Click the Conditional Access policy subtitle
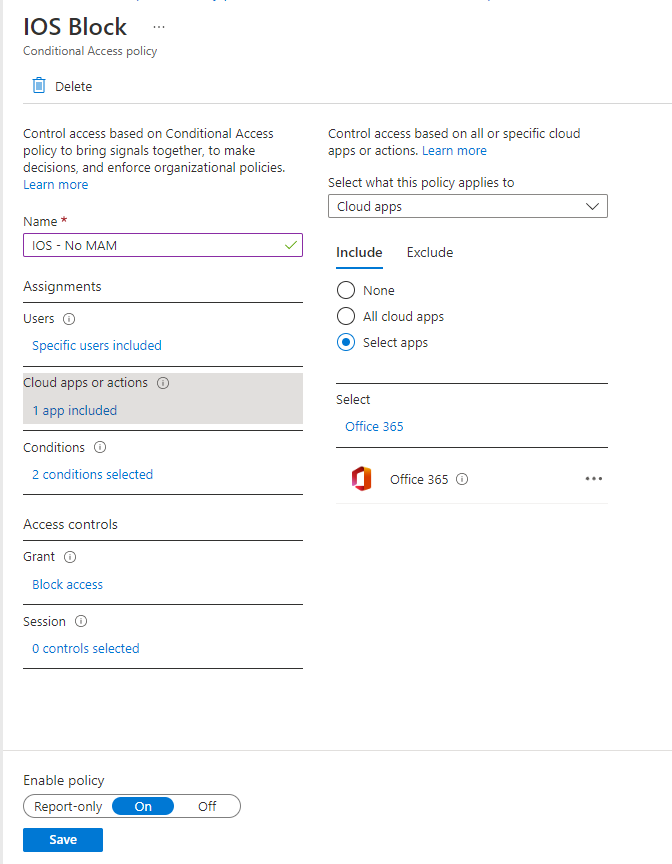 coord(90,51)
